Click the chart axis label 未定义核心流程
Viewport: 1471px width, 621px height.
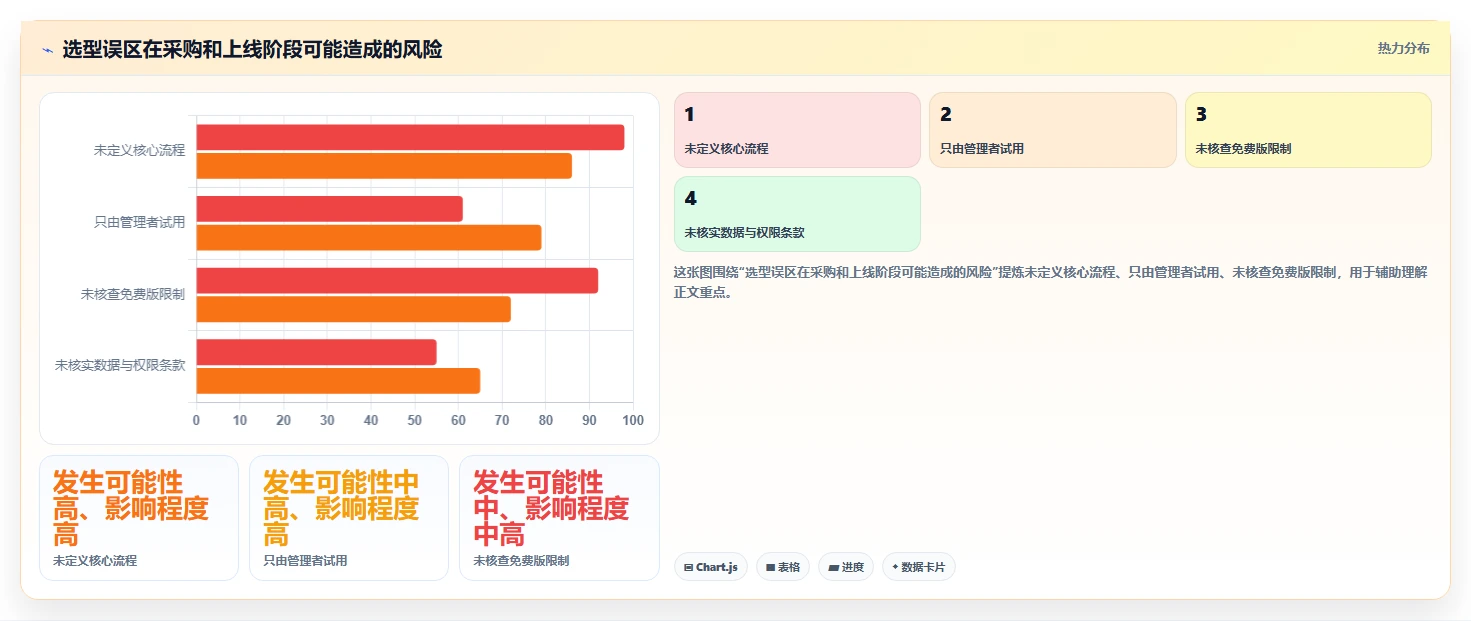pos(139,150)
